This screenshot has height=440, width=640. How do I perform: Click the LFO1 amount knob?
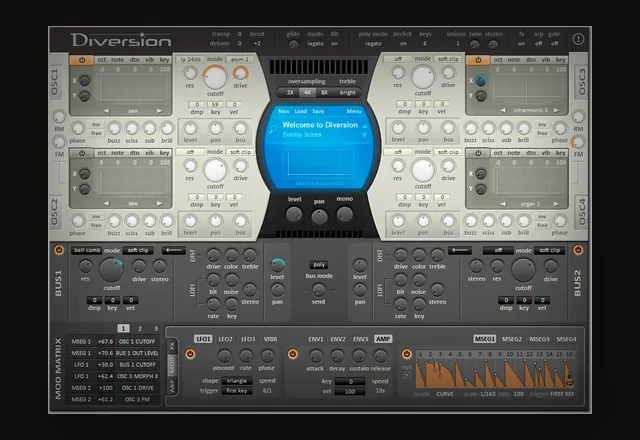(224, 356)
